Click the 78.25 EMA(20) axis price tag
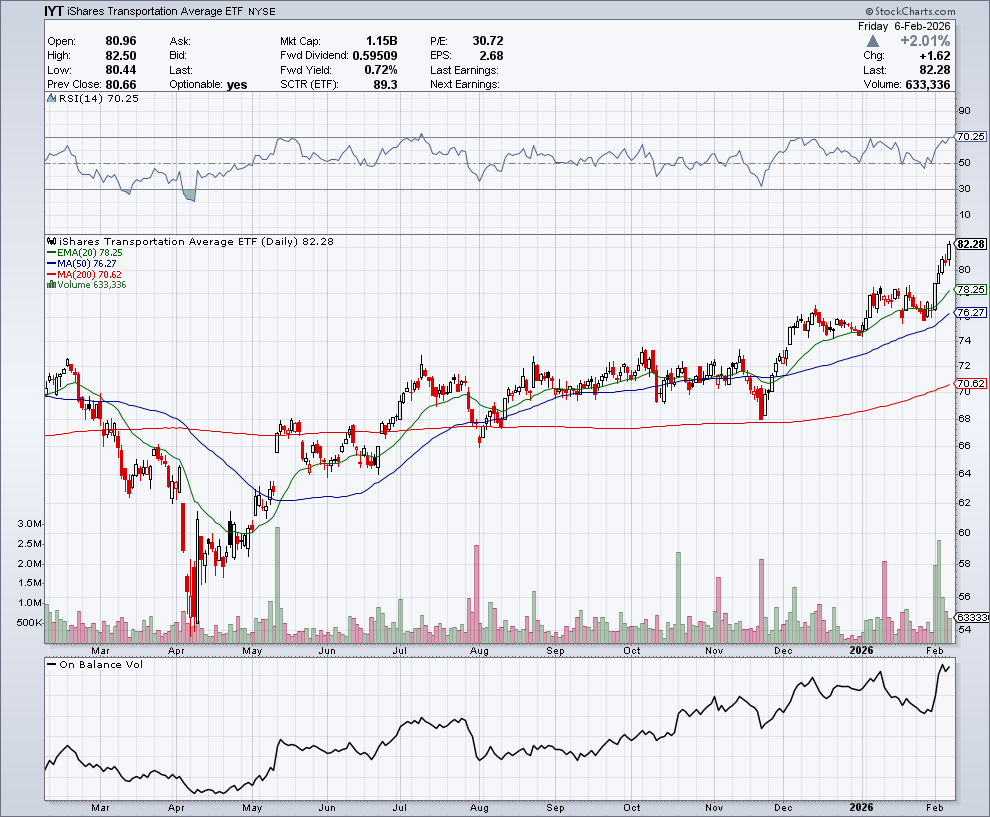The image size is (990, 817). (x=971, y=289)
